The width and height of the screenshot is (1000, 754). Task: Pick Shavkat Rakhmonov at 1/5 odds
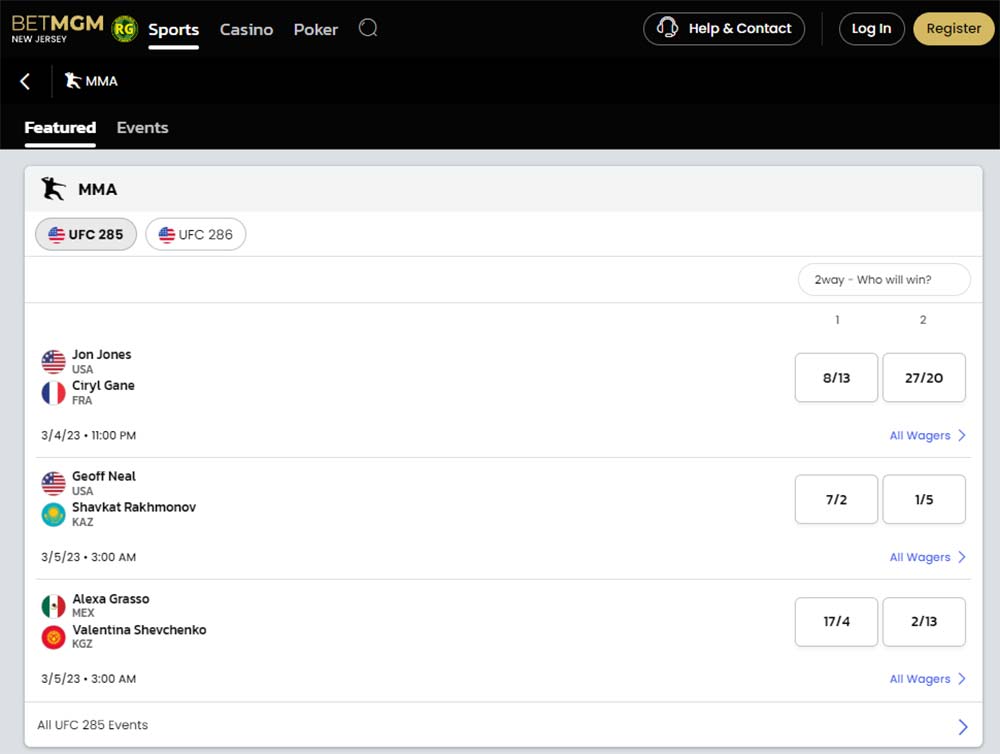click(x=923, y=499)
